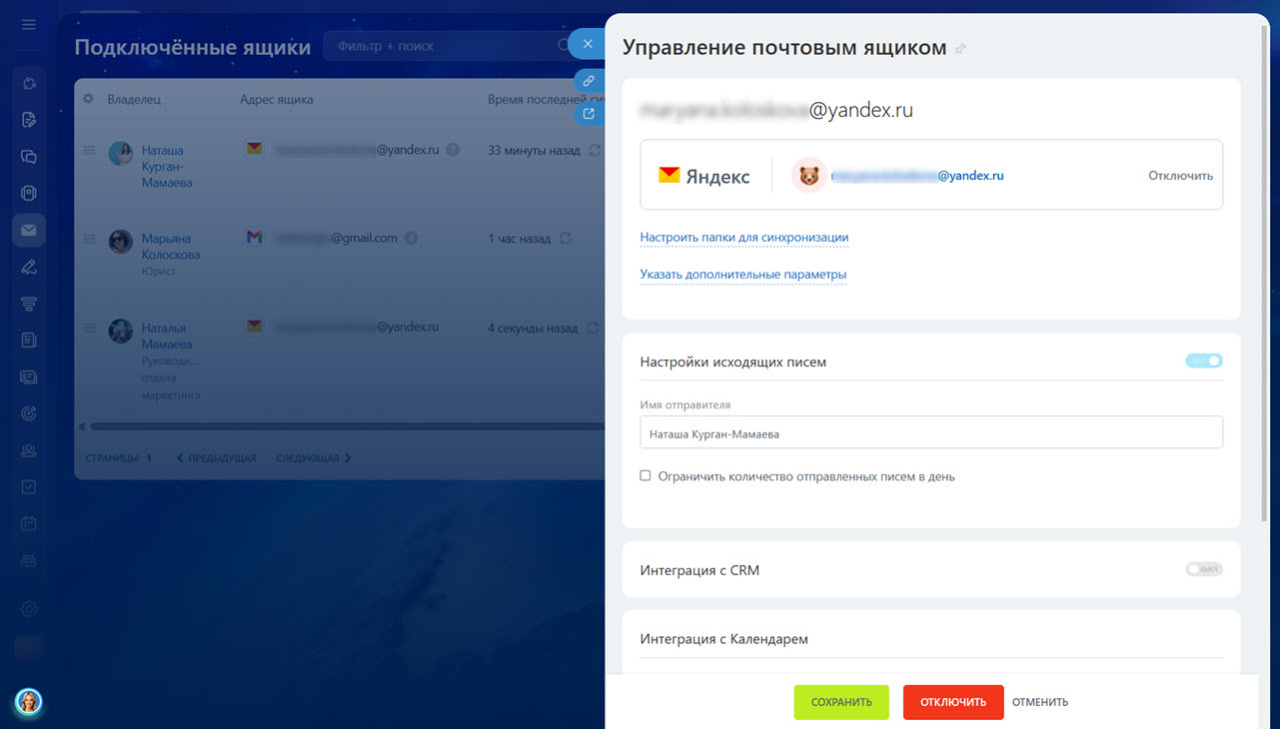Open the Mail section in left sidebar
The height and width of the screenshot is (729, 1280).
point(29,230)
